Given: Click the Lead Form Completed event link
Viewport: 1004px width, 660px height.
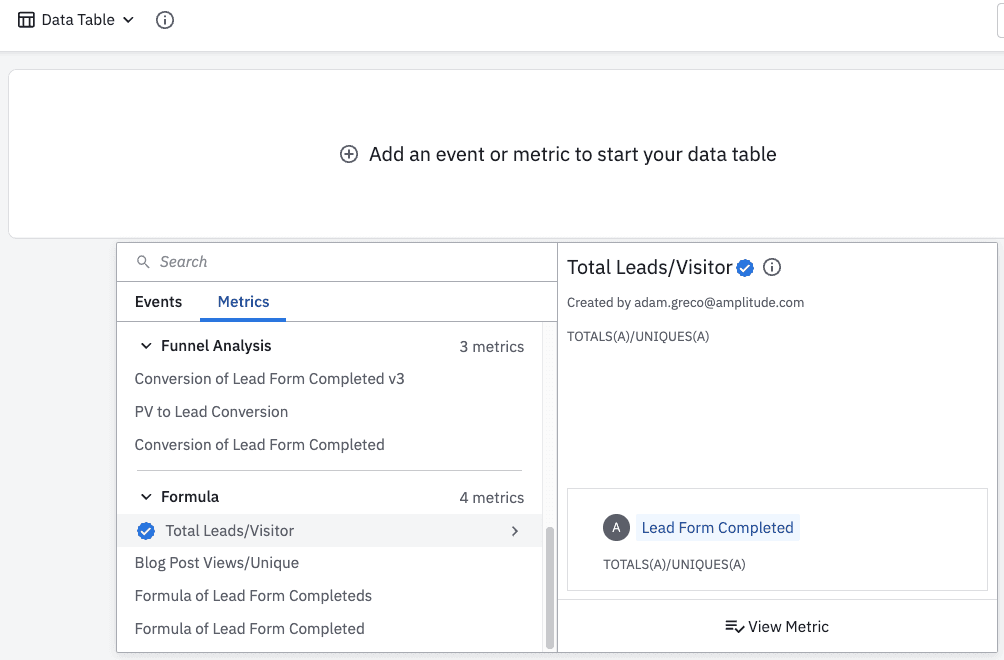Looking at the screenshot, I should (717, 528).
